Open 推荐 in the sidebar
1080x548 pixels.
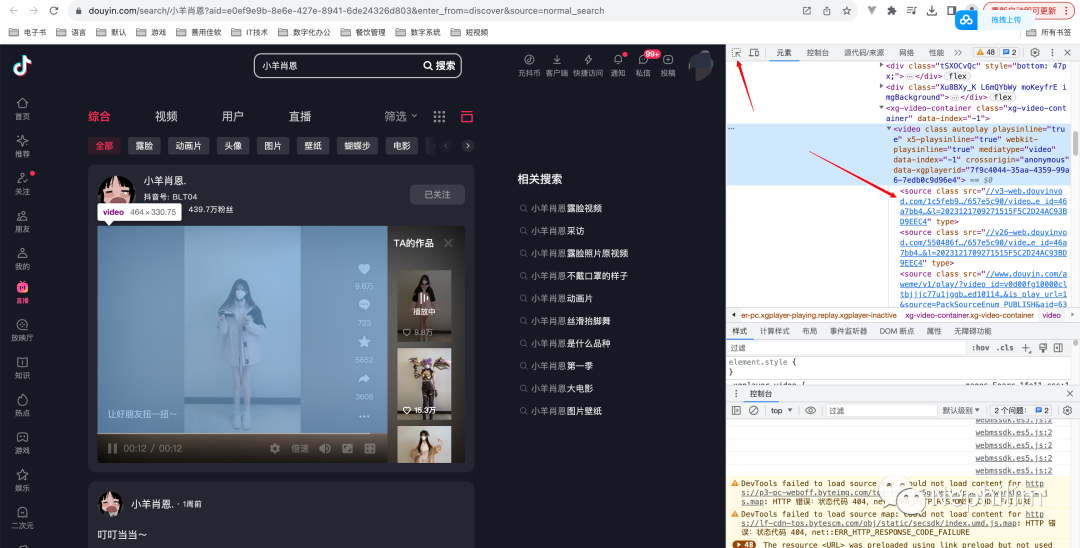click(23, 146)
